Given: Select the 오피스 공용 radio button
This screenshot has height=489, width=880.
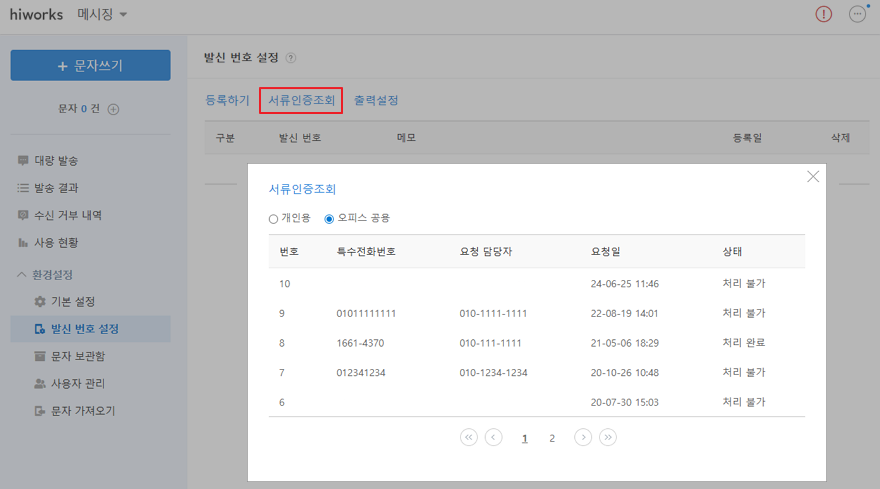Looking at the screenshot, I should pos(330,218).
